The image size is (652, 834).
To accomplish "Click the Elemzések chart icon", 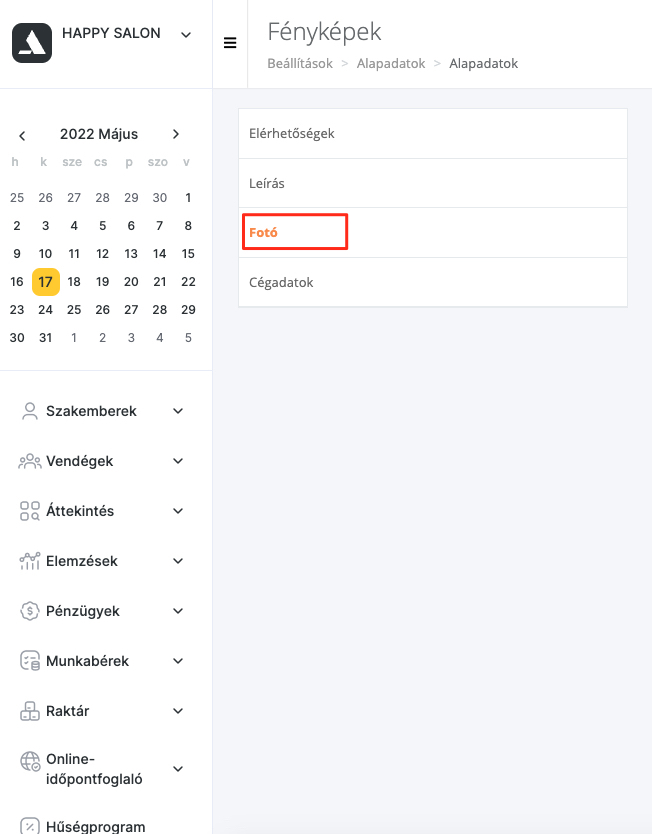I will coord(30,561).
